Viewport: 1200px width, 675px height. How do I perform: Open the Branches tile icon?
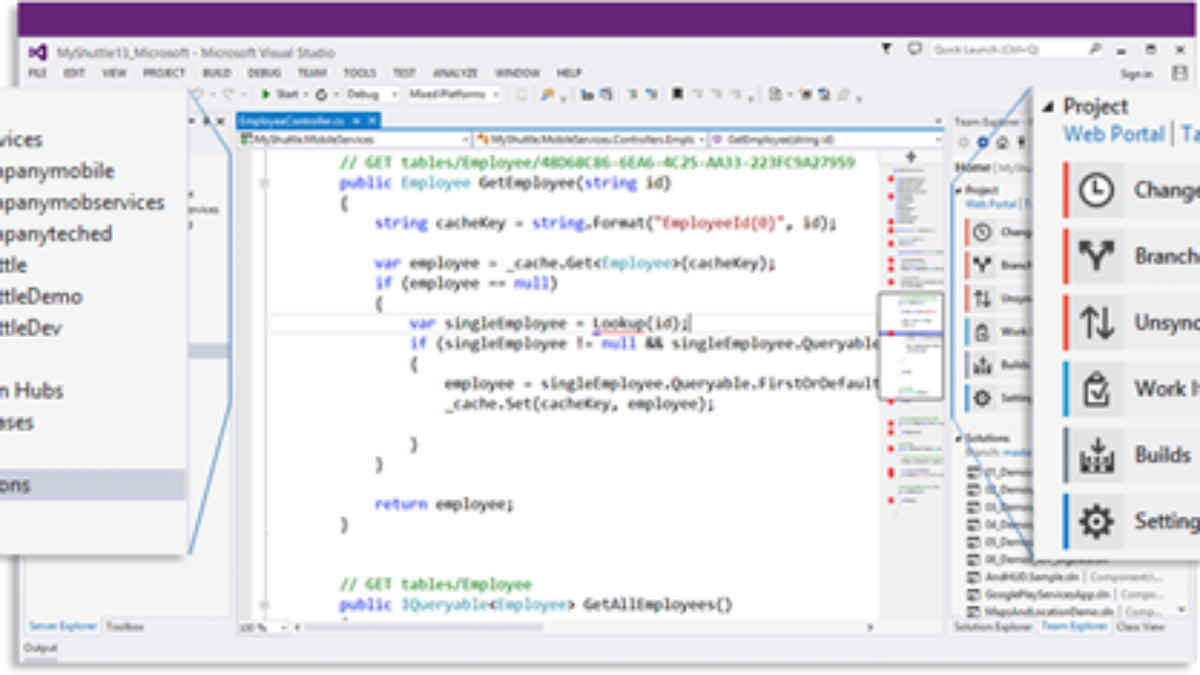[1097, 256]
